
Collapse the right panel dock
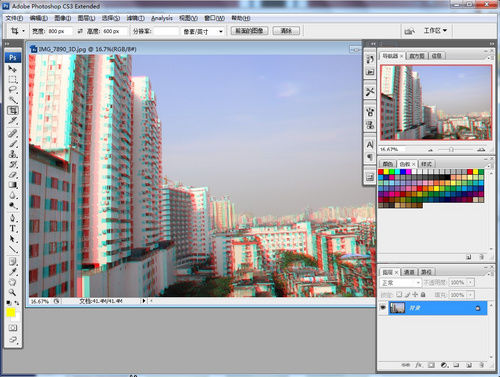(492, 44)
